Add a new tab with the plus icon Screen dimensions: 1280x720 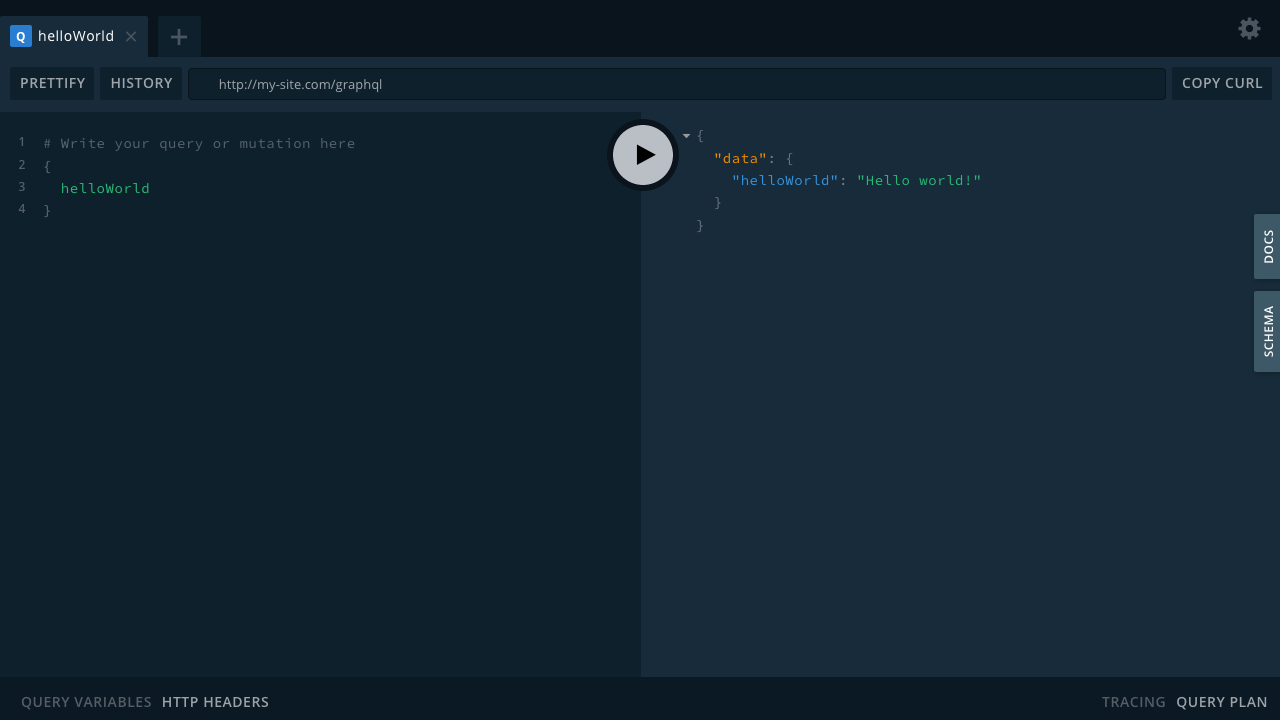point(179,37)
